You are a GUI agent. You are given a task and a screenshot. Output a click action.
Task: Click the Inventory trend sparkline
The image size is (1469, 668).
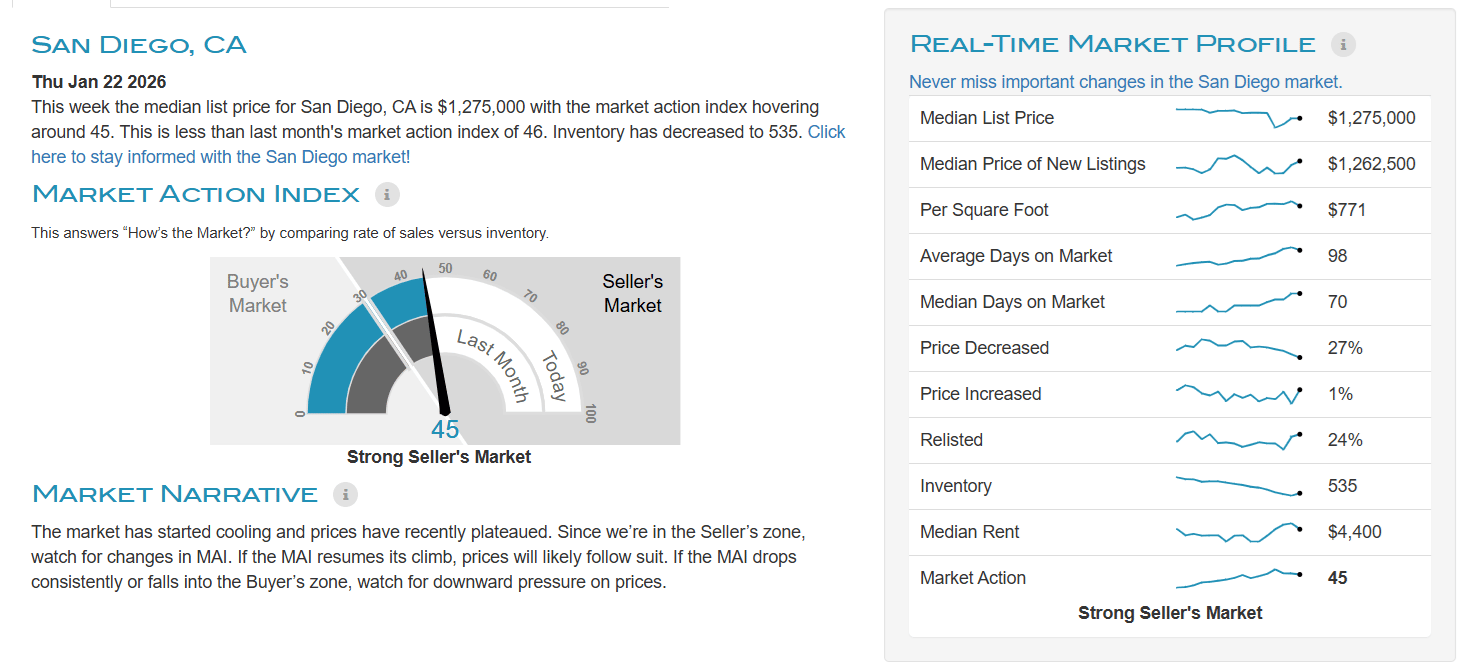pyautogui.click(x=1238, y=486)
